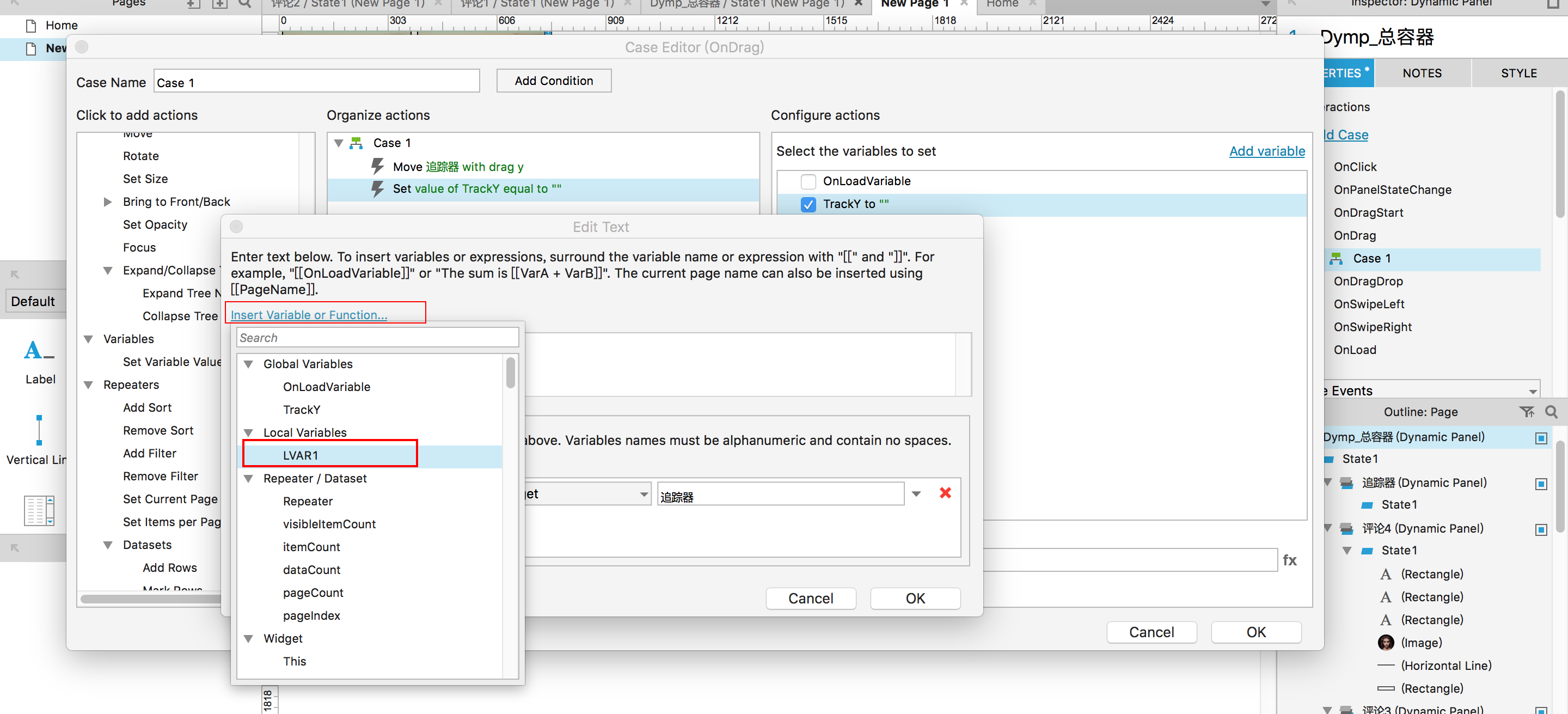Click the fx function button
The height and width of the screenshot is (714, 1568).
1289,560
